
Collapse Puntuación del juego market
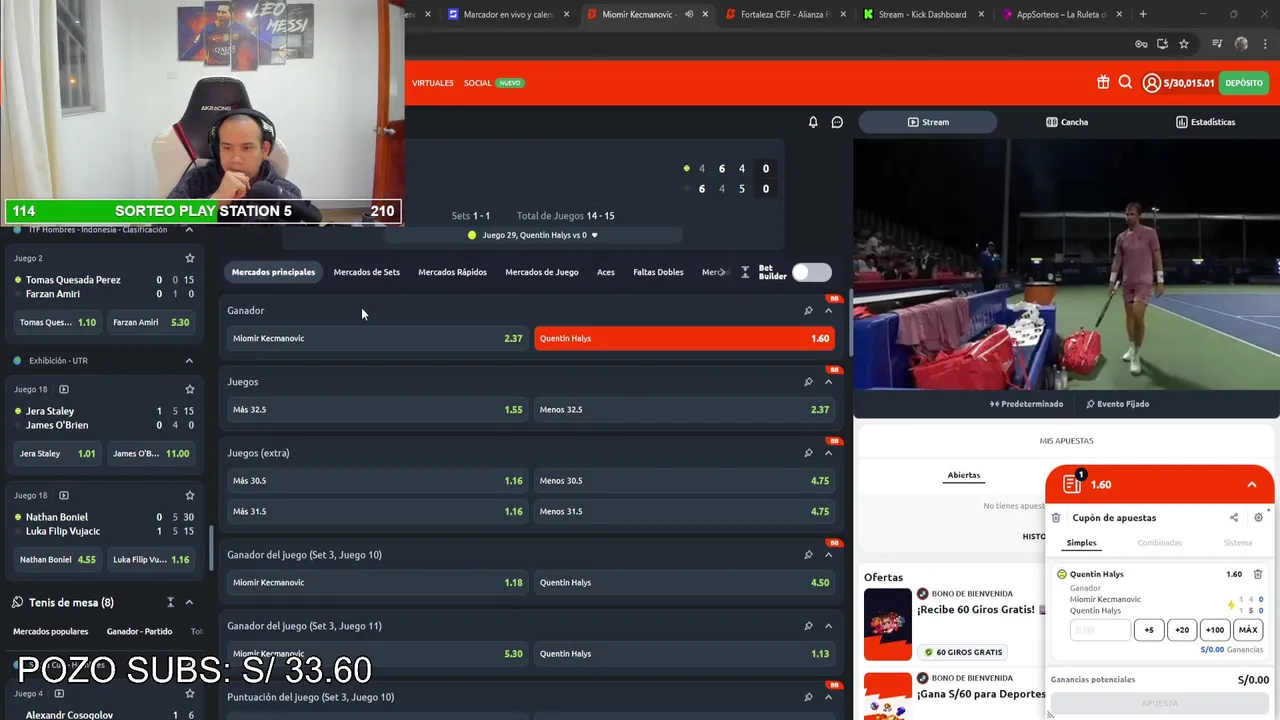point(828,697)
